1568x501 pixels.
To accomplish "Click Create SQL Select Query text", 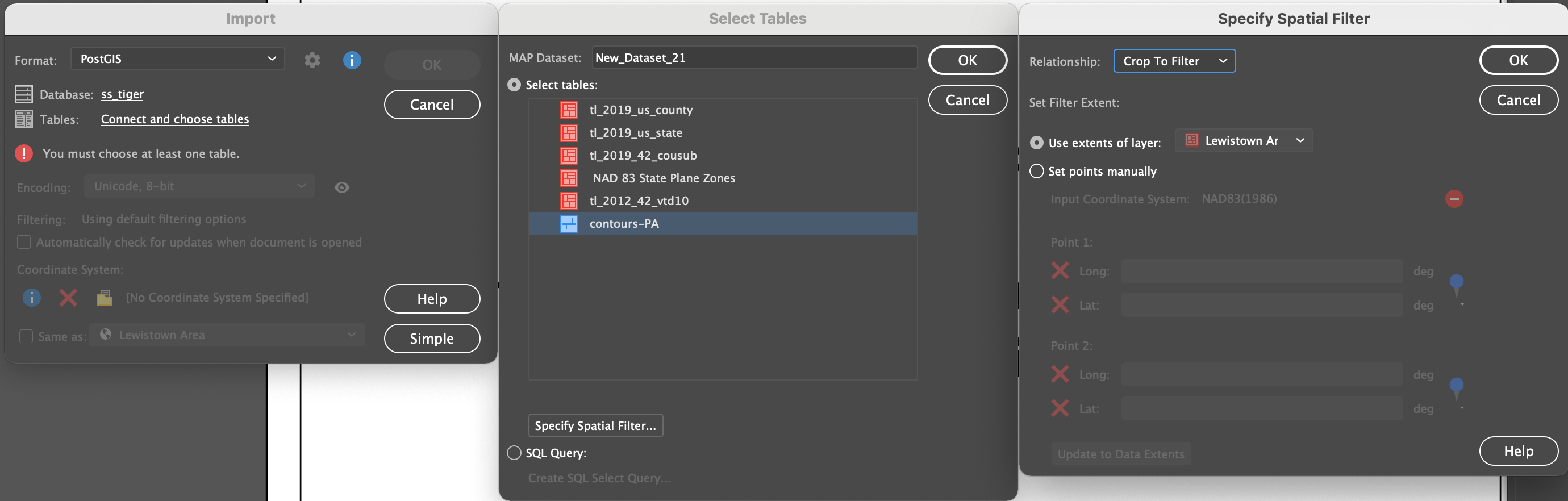I will point(599,478).
